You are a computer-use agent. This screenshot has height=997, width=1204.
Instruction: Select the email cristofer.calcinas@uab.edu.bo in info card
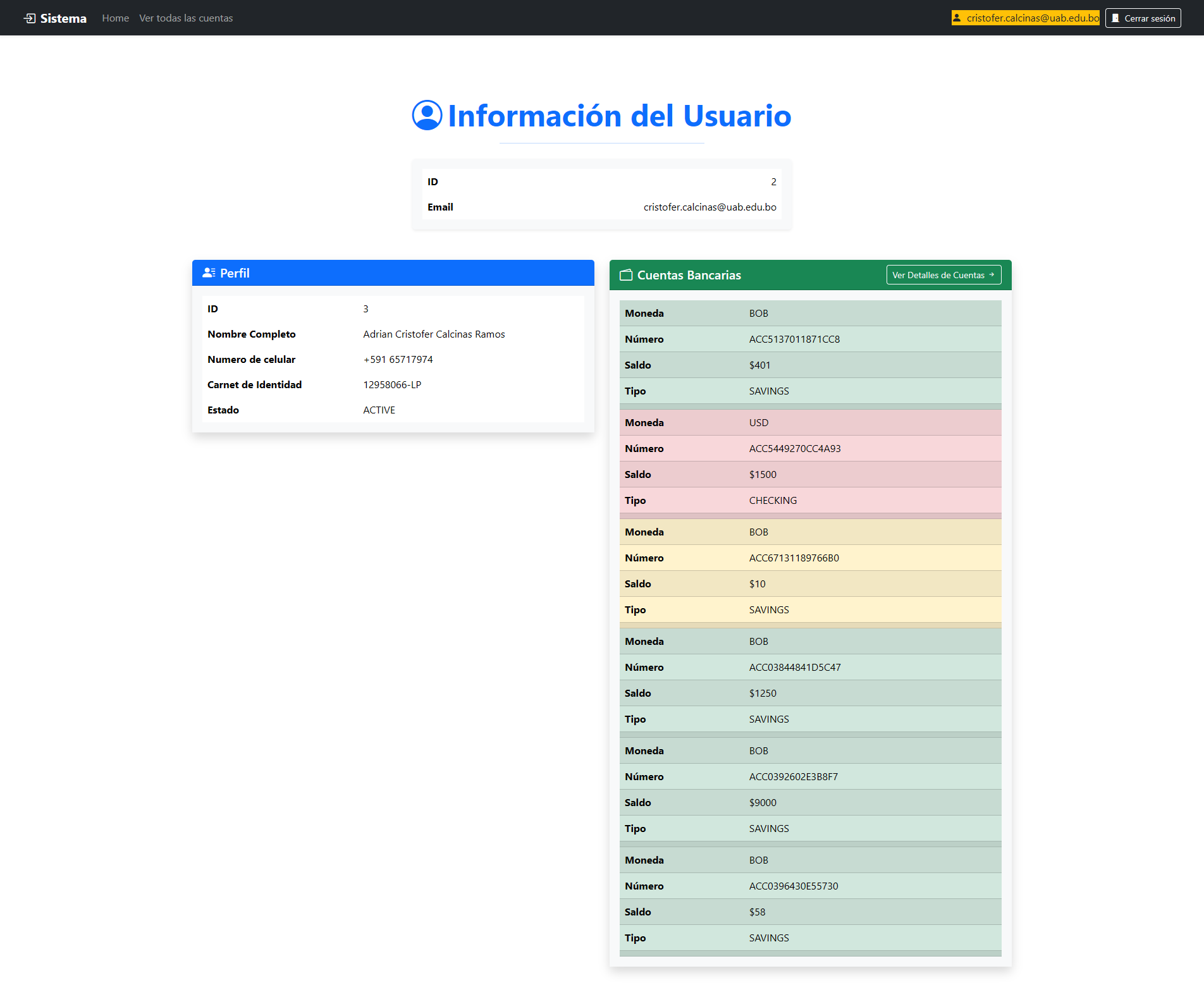(x=710, y=207)
